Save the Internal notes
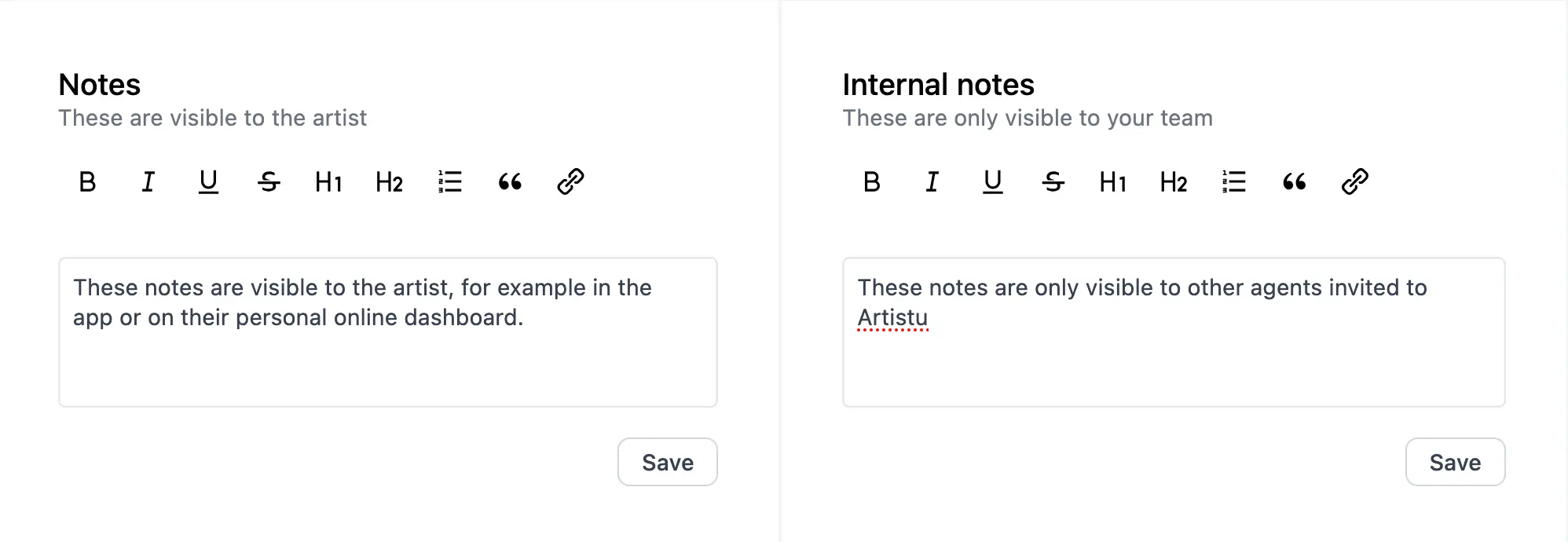 (x=1455, y=462)
